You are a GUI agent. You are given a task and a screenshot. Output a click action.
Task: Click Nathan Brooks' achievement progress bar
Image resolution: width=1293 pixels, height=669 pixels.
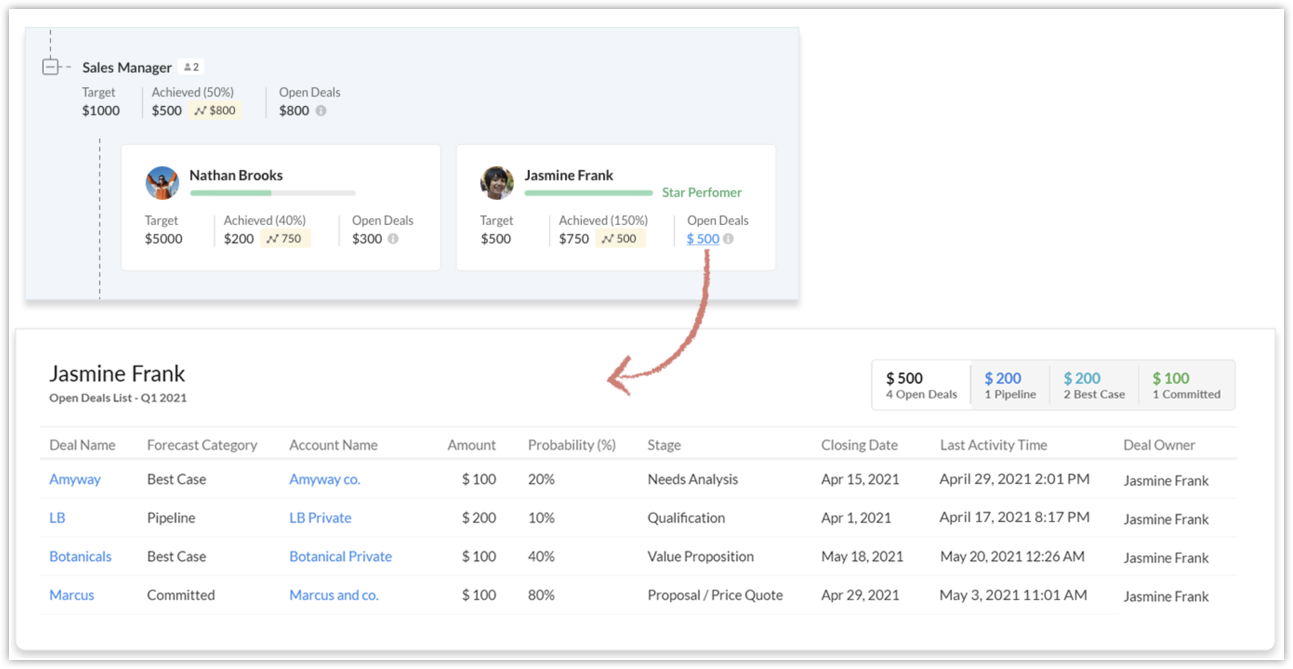[x=272, y=193]
